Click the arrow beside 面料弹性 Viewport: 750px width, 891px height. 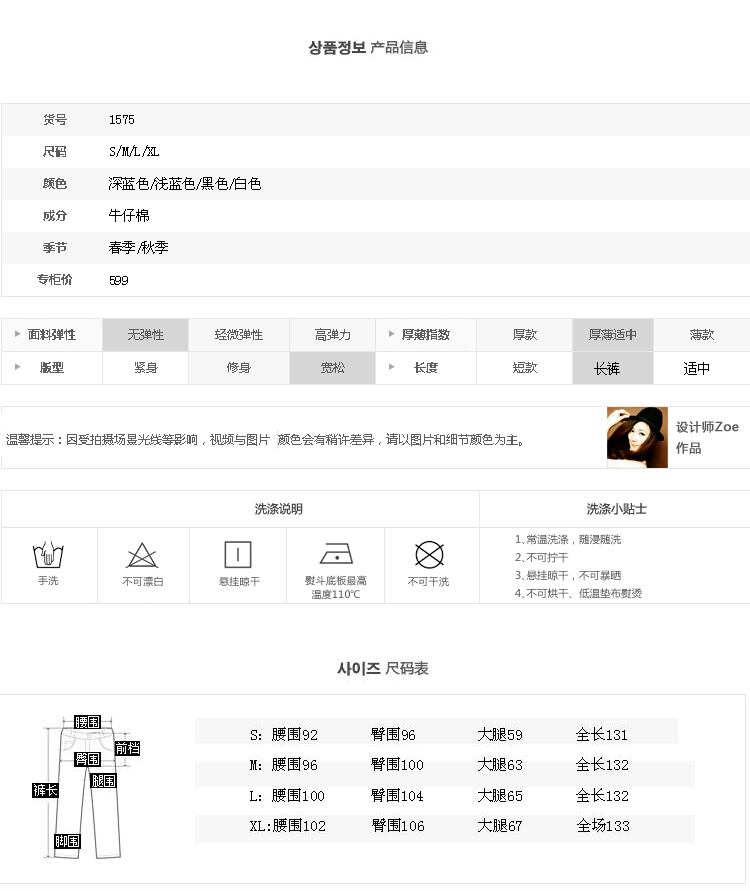[18, 334]
